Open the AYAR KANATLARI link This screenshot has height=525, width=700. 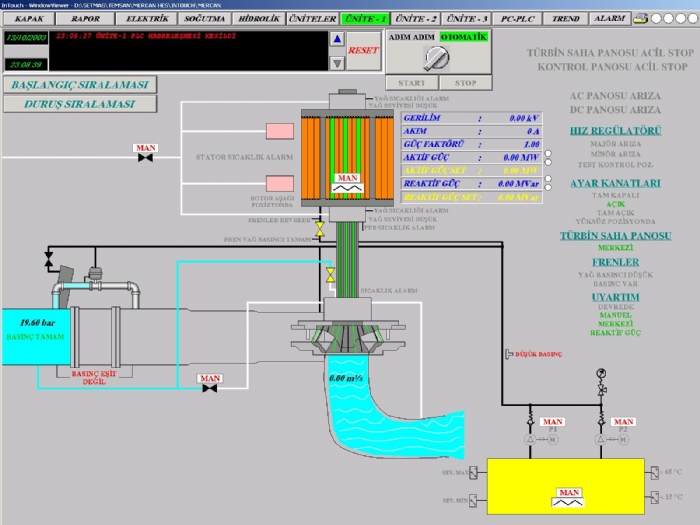(x=616, y=183)
